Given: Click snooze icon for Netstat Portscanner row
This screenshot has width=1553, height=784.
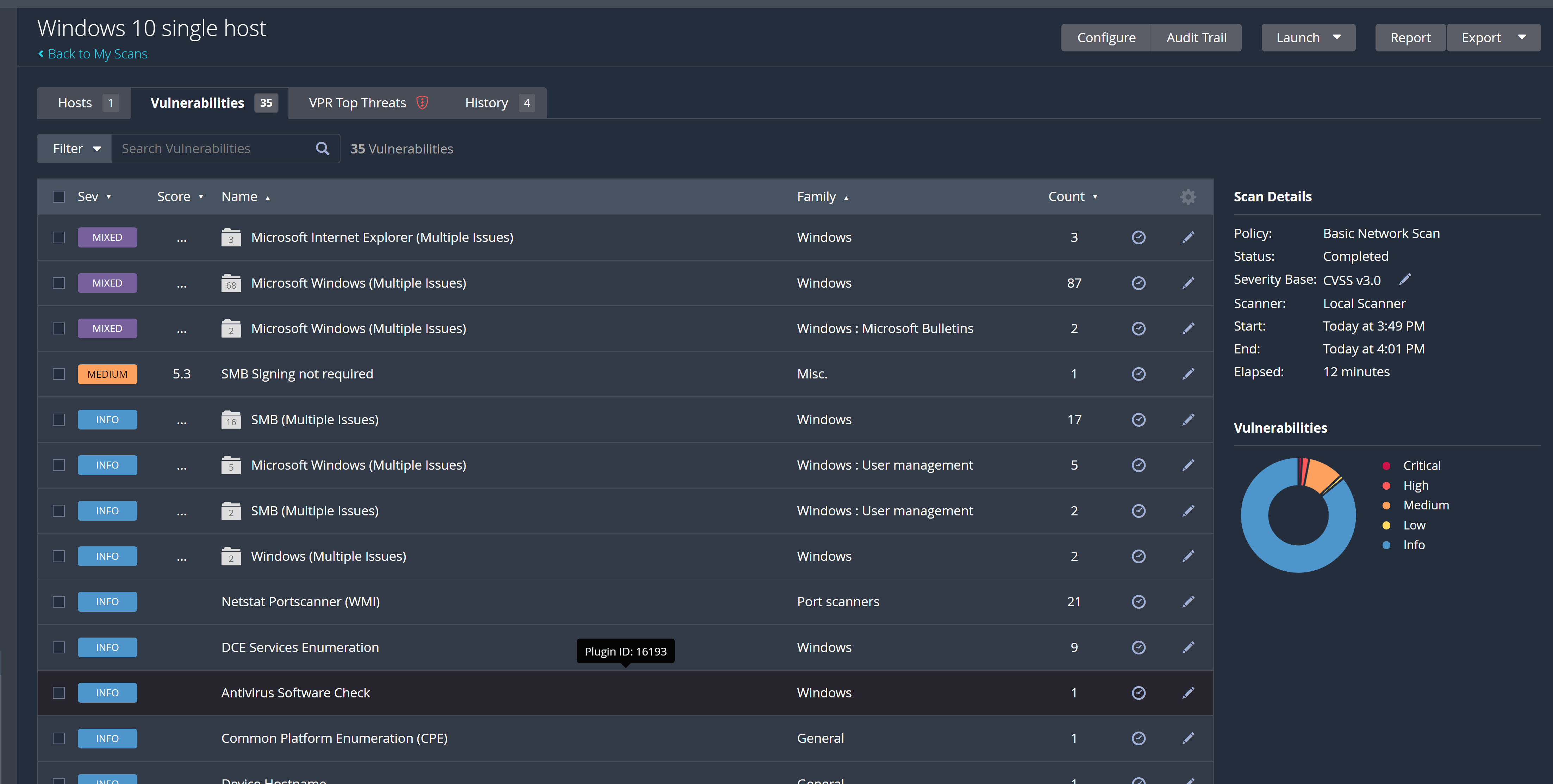Looking at the screenshot, I should point(1138,601).
